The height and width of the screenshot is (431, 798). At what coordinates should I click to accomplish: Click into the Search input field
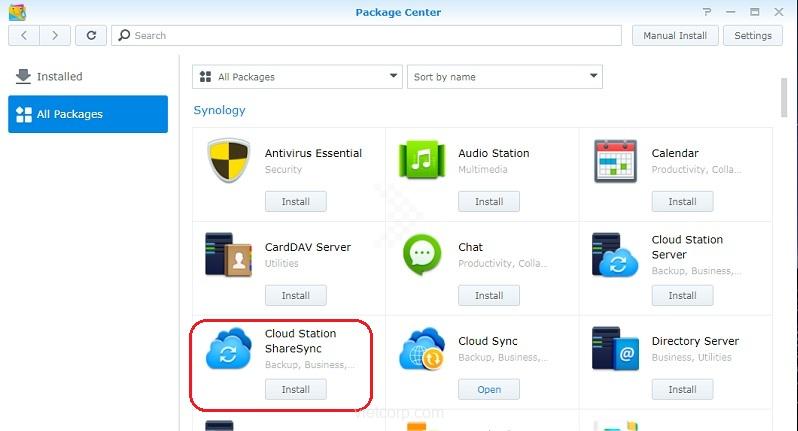(x=370, y=35)
